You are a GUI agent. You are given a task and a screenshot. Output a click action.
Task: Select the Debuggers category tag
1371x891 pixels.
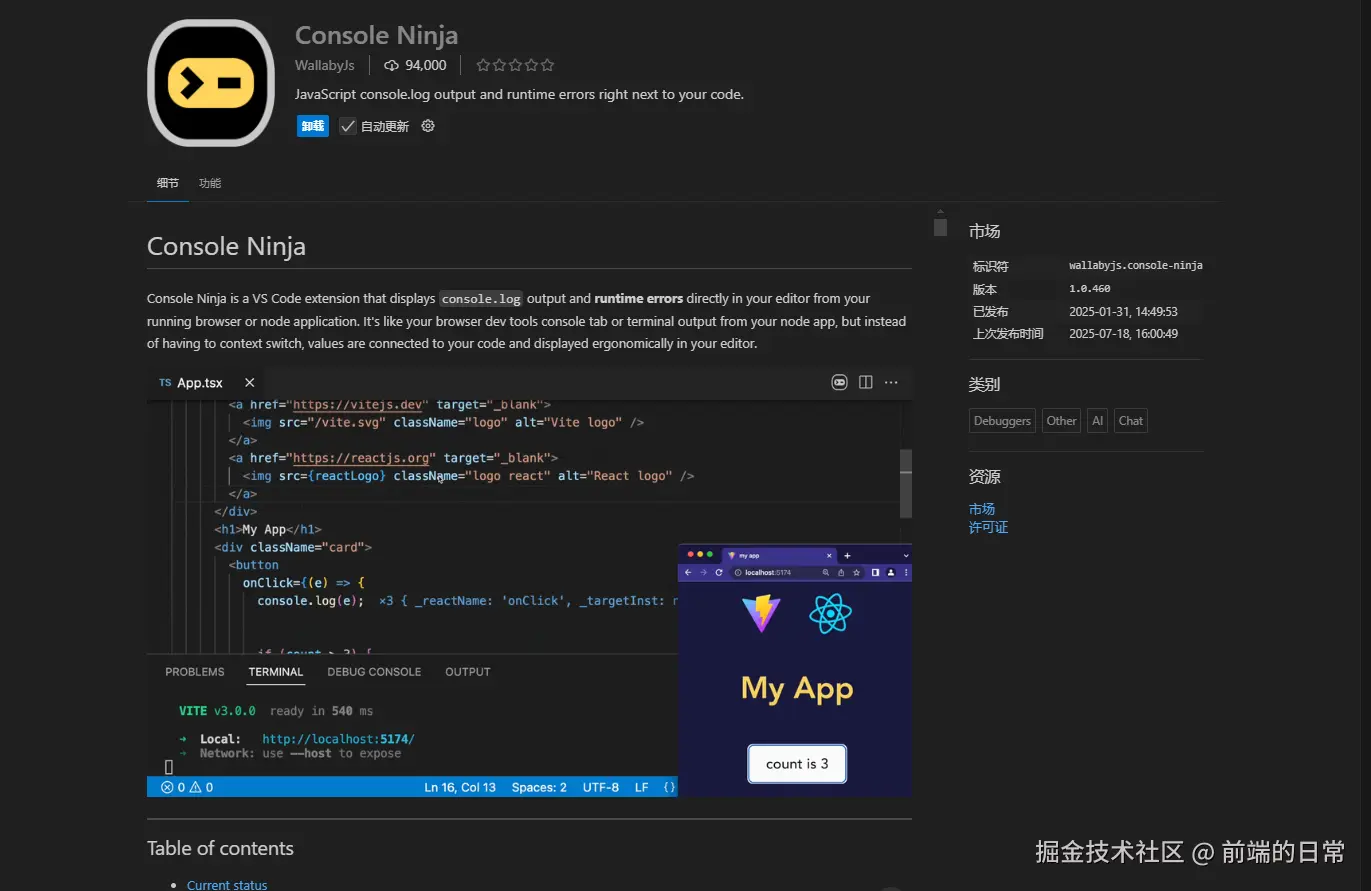[x=1002, y=421]
